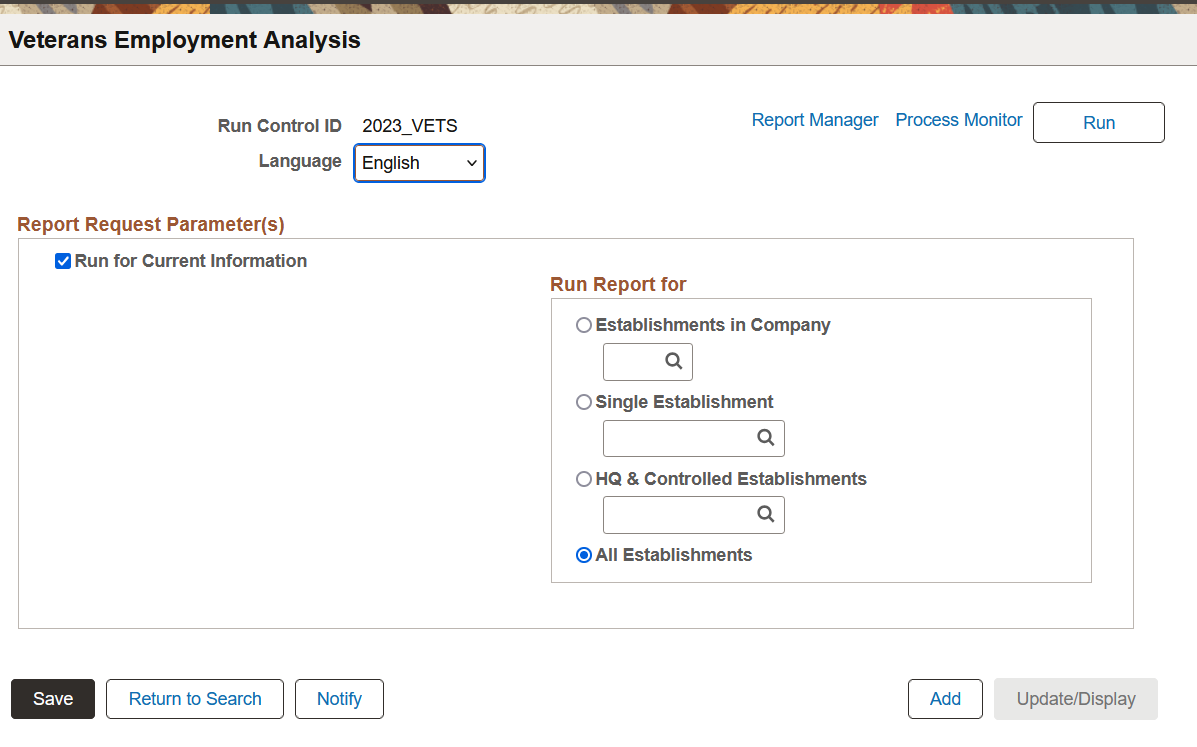Save the run control page
1197x747 pixels.
[x=53, y=699]
